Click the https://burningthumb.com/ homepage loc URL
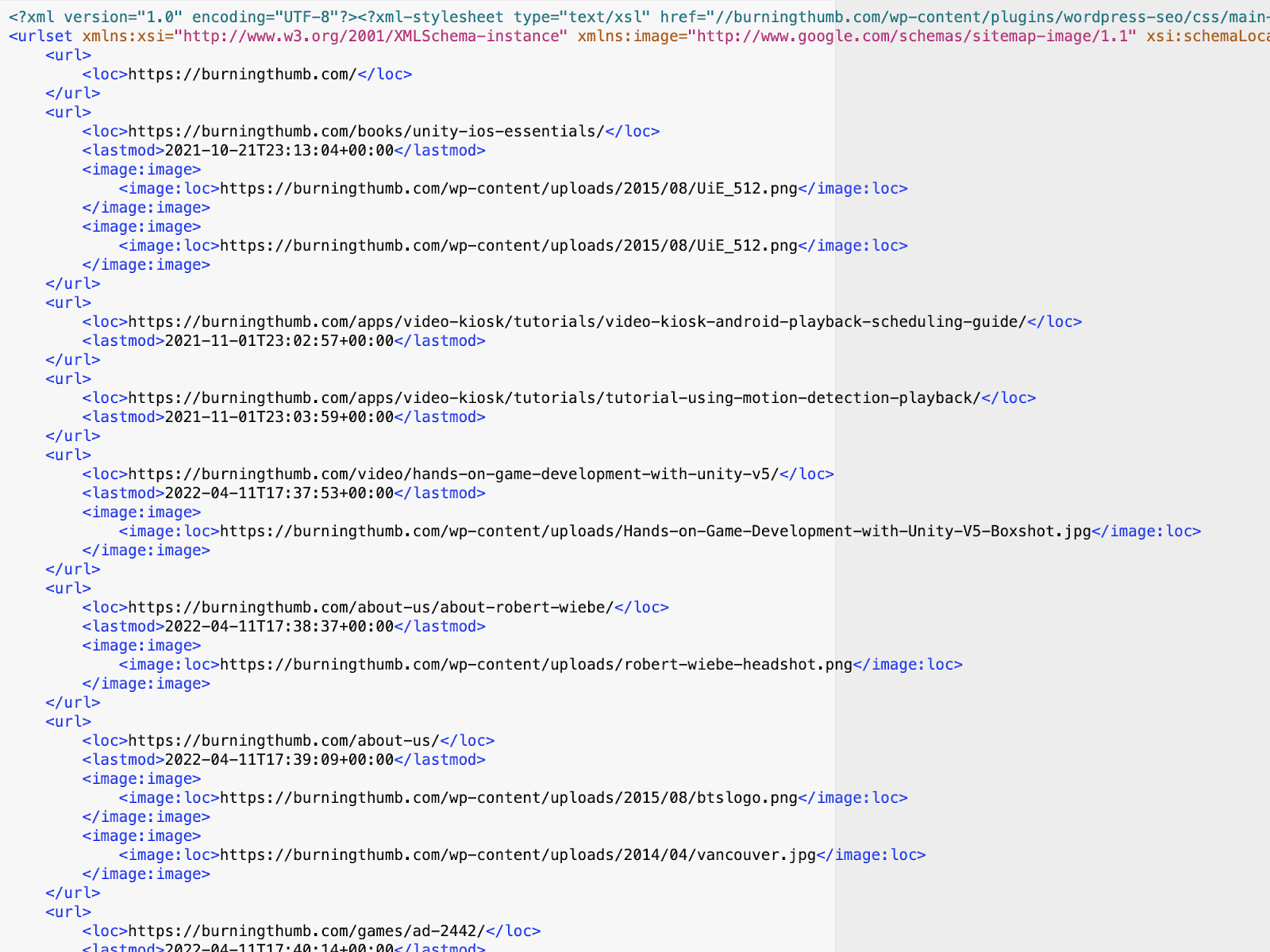Viewport: 1270px width, 952px height. point(242,74)
